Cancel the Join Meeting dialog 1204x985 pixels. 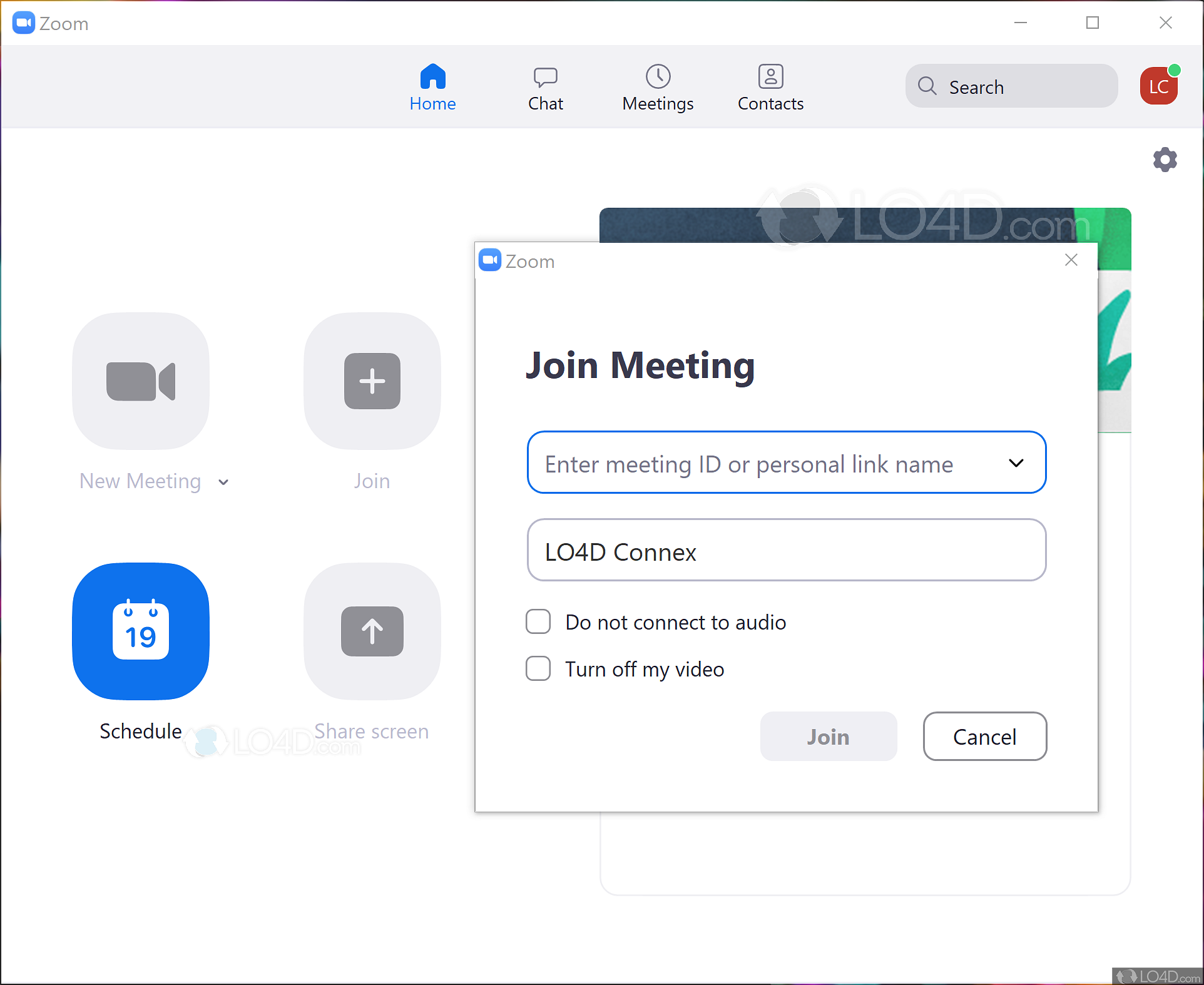click(x=984, y=737)
